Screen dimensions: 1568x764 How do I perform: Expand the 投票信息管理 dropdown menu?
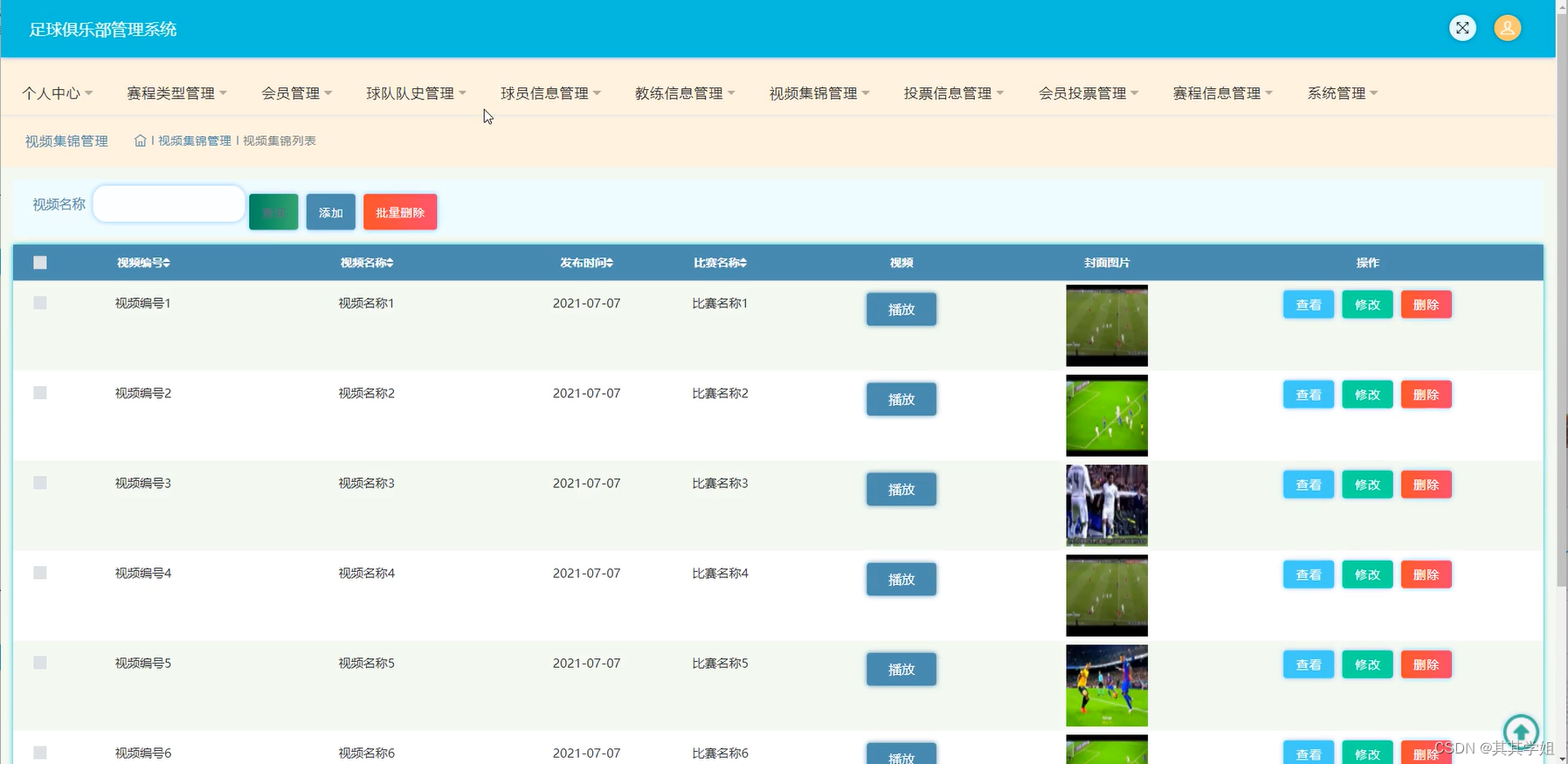pyautogui.click(x=955, y=93)
